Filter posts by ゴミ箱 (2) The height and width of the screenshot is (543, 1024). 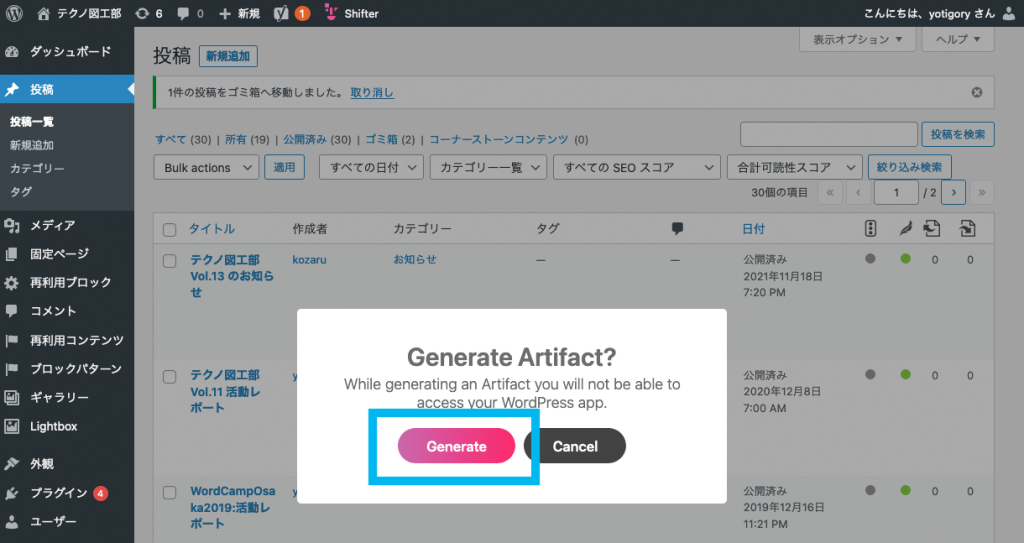point(390,139)
